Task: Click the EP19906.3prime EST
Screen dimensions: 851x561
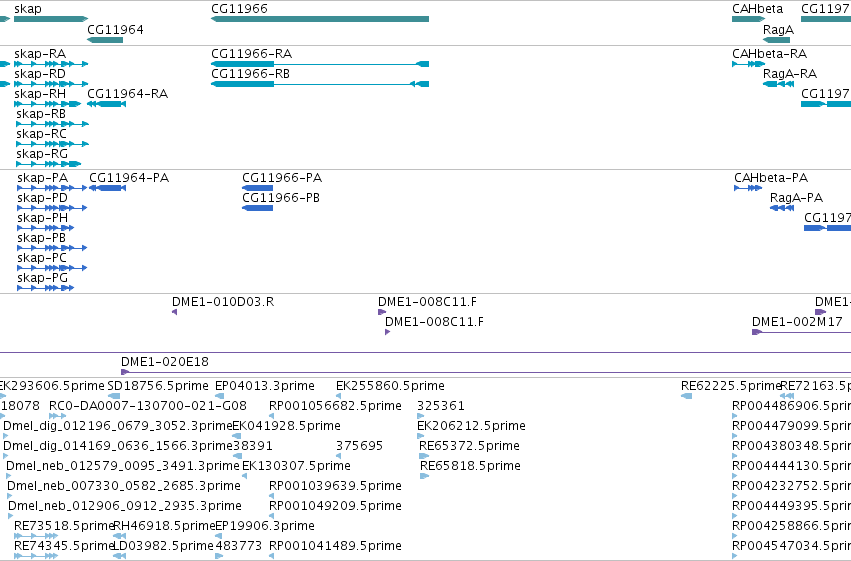Action: pyautogui.click(x=219, y=536)
